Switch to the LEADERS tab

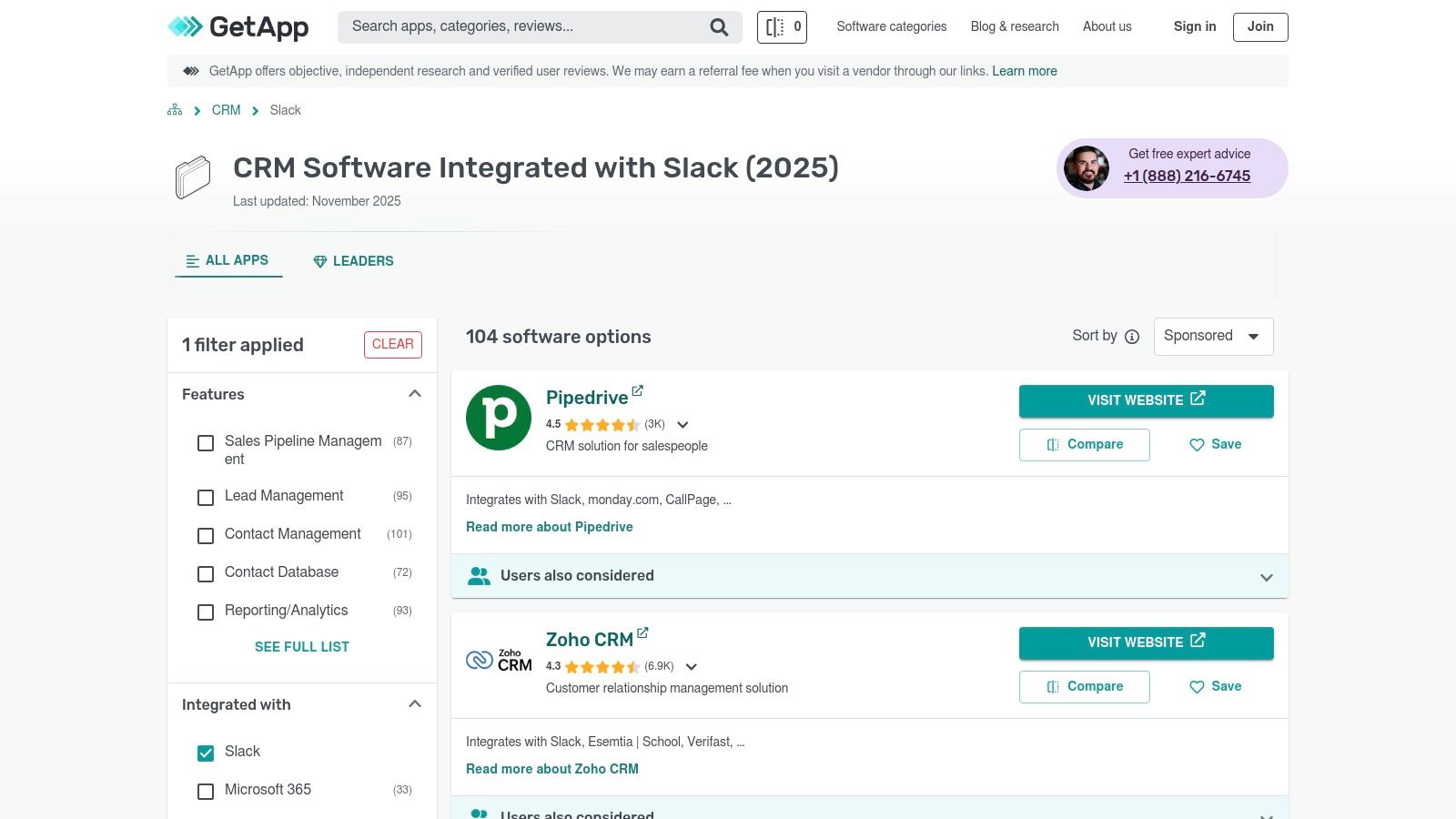[353, 261]
